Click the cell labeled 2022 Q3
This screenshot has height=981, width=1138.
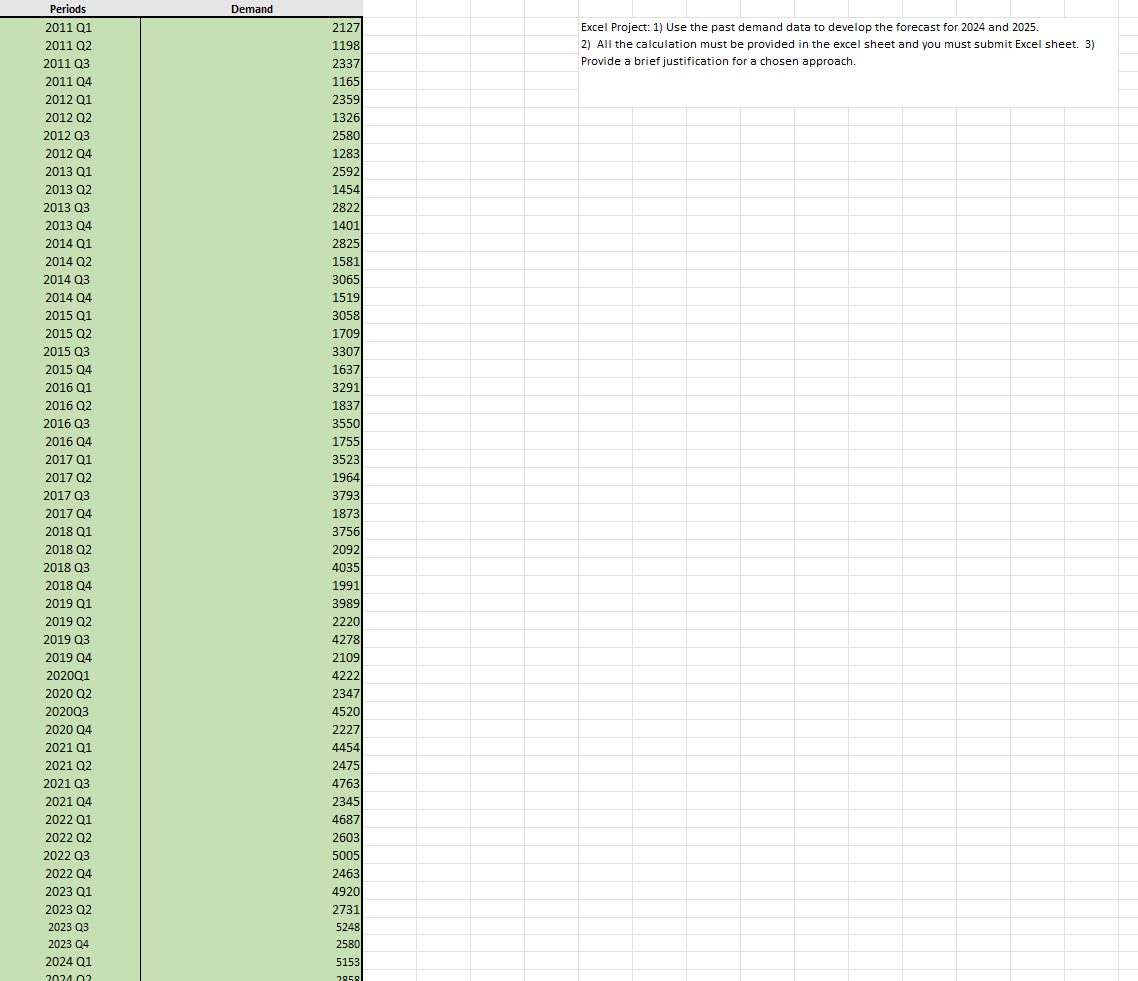click(x=68, y=855)
